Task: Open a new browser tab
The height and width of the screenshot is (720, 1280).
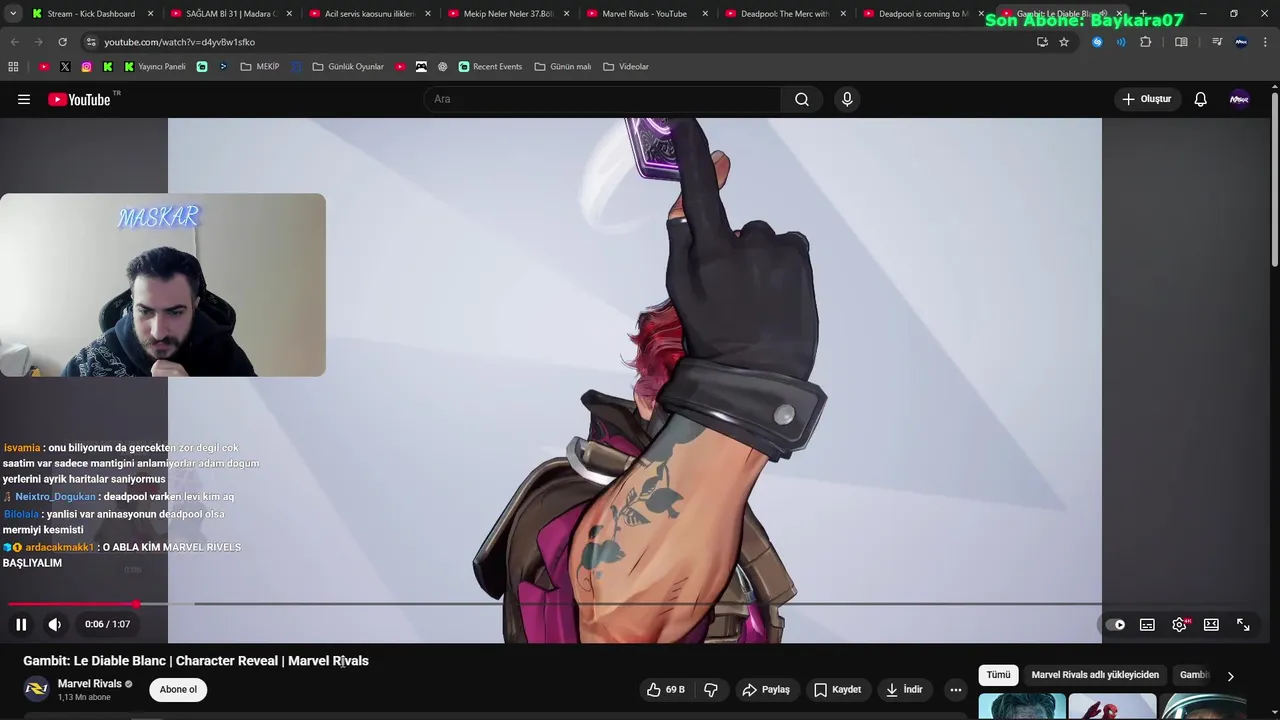Action: point(1143,14)
